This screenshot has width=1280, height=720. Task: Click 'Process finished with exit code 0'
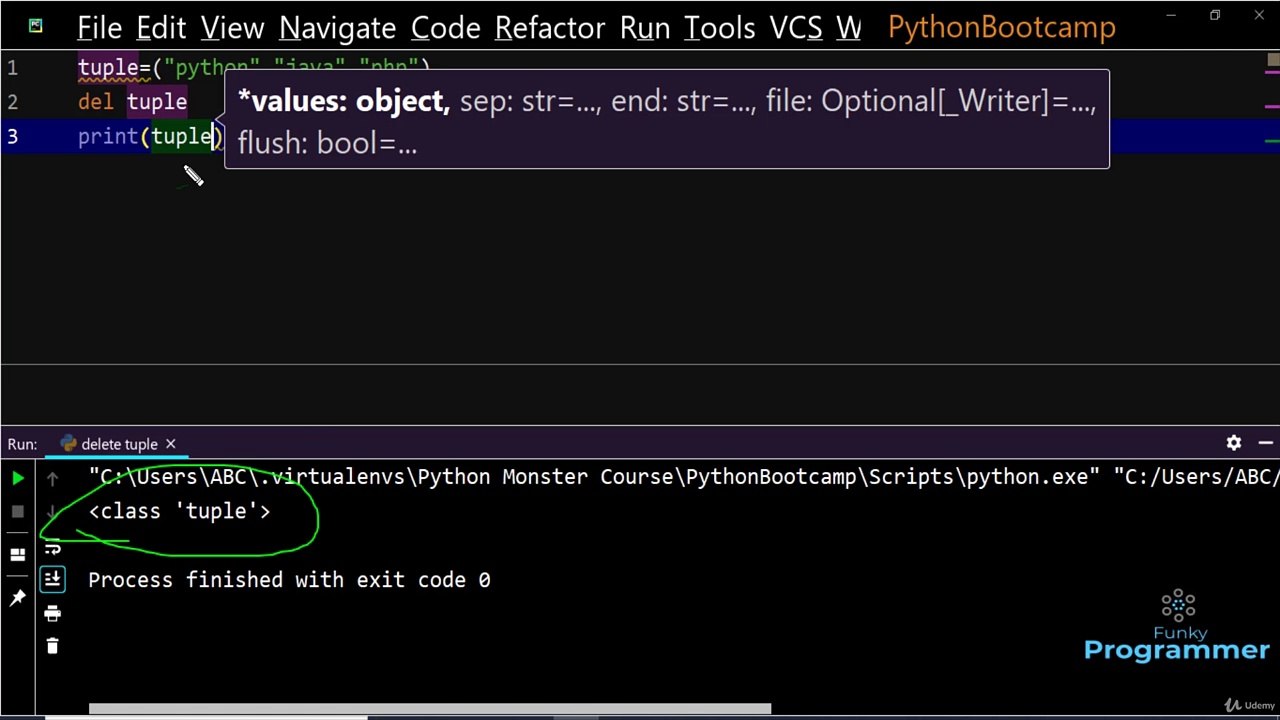click(289, 580)
